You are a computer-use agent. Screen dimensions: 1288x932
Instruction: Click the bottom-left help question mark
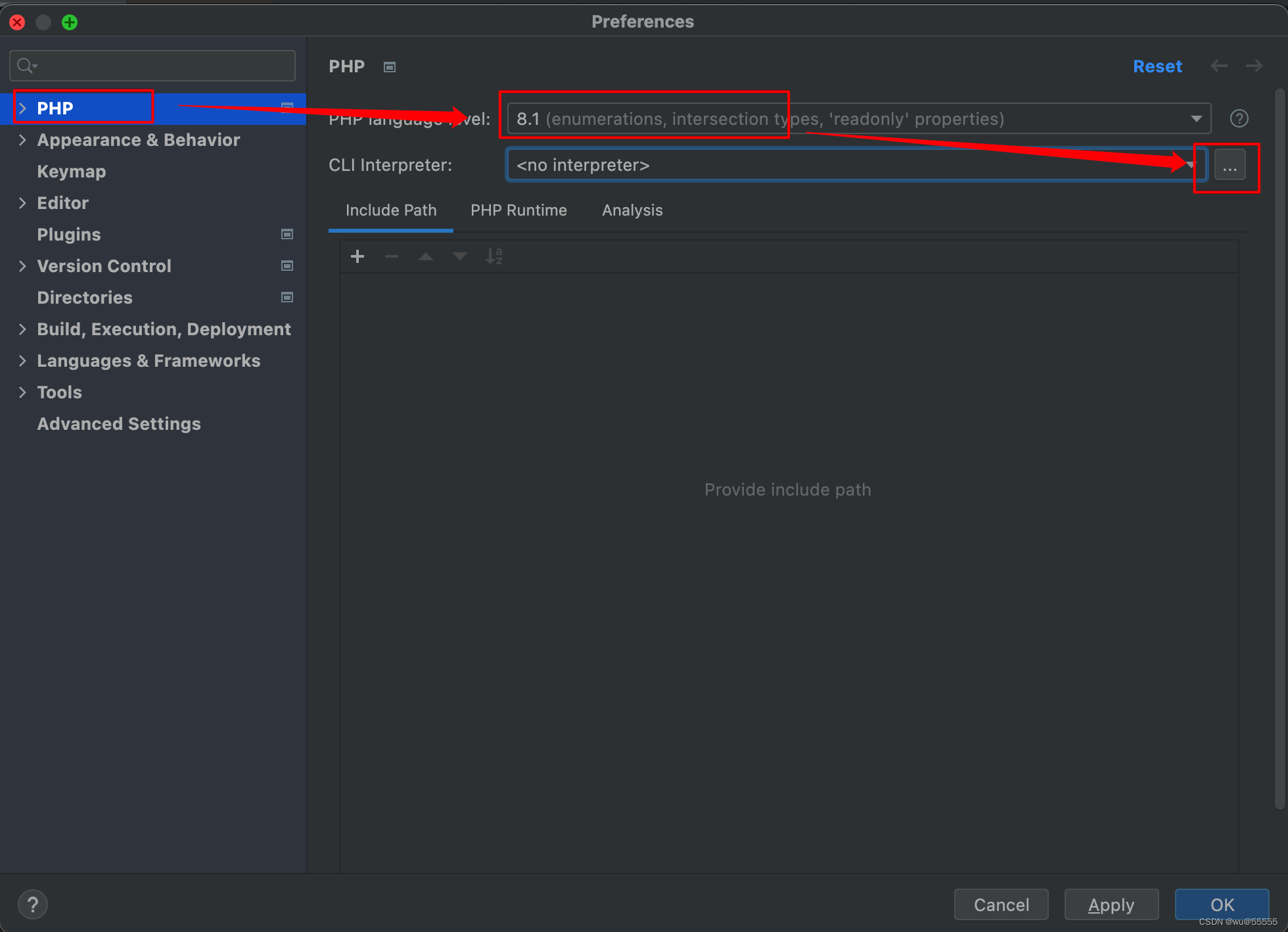point(32,904)
